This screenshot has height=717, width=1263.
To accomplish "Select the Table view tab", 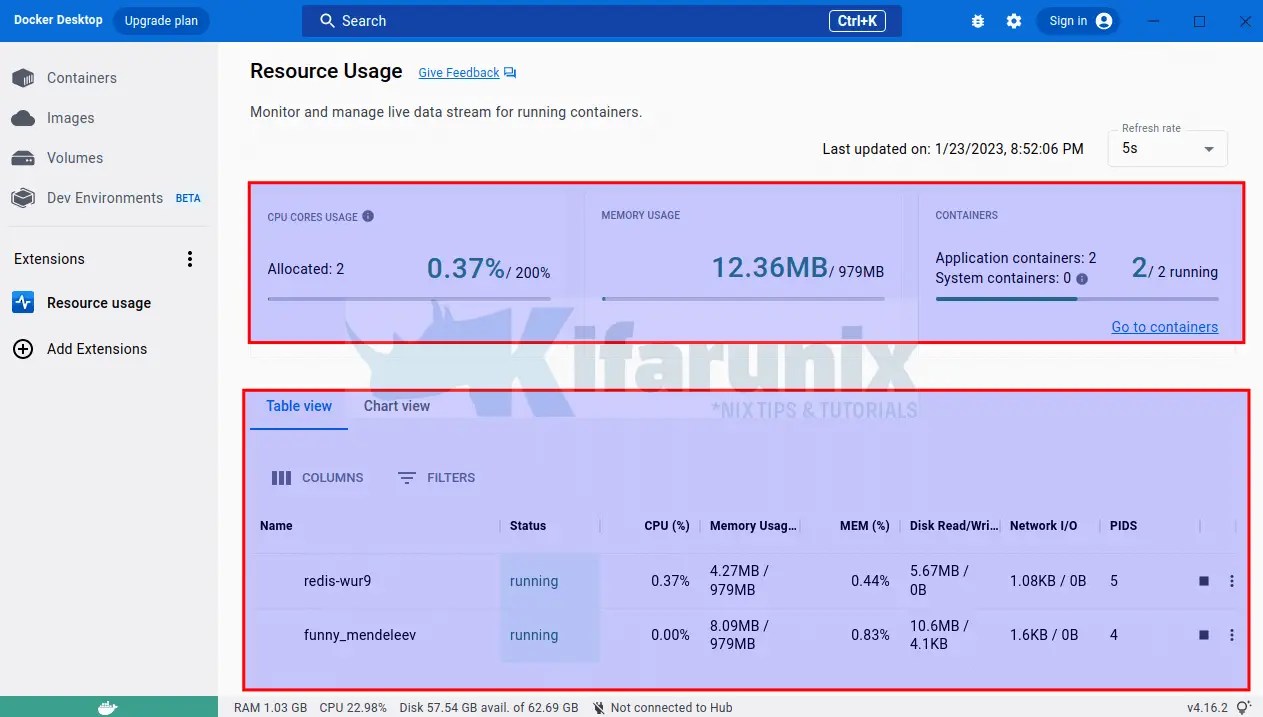I will coord(298,405).
